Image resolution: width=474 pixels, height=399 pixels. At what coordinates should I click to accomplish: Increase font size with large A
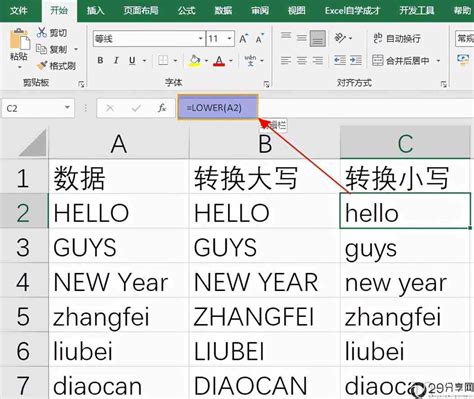tap(244, 39)
